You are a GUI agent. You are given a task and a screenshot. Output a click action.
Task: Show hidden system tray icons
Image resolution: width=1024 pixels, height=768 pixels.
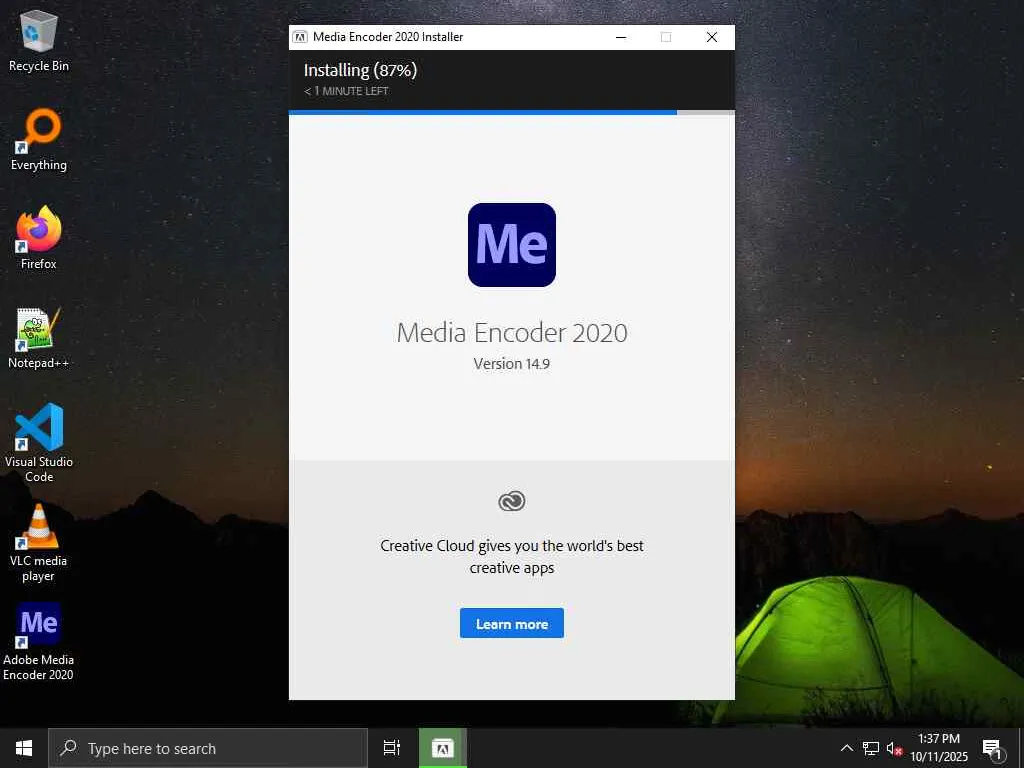[846, 748]
